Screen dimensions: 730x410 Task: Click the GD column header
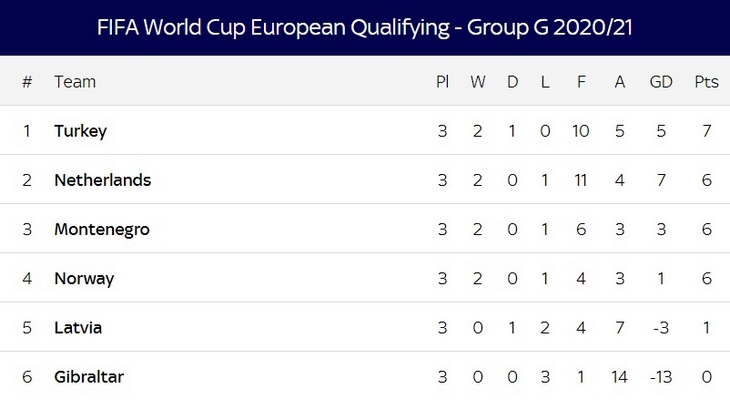tap(661, 82)
